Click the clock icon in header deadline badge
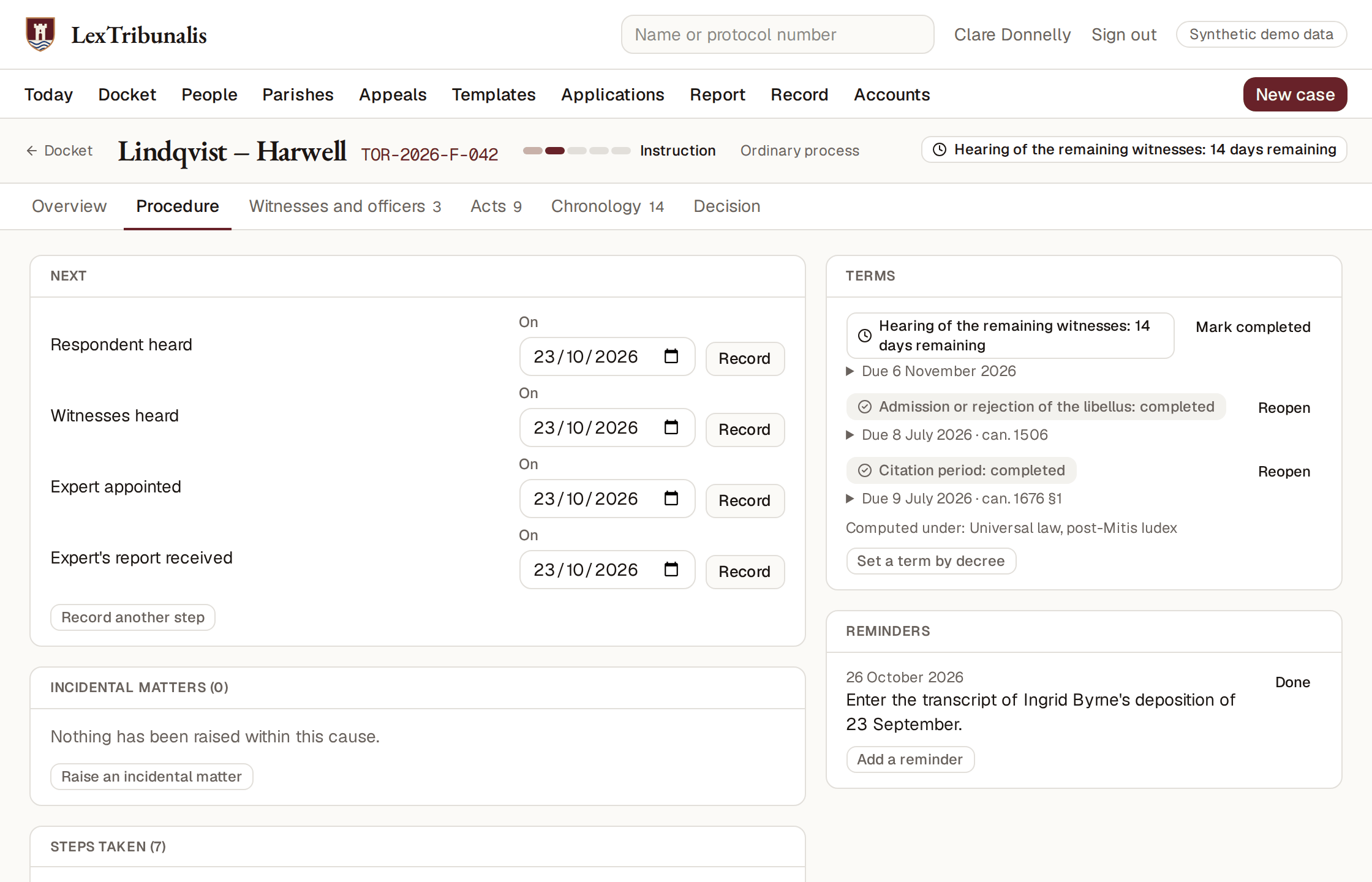The height and width of the screenshot is (882, 1372). (x=940, y=149)
